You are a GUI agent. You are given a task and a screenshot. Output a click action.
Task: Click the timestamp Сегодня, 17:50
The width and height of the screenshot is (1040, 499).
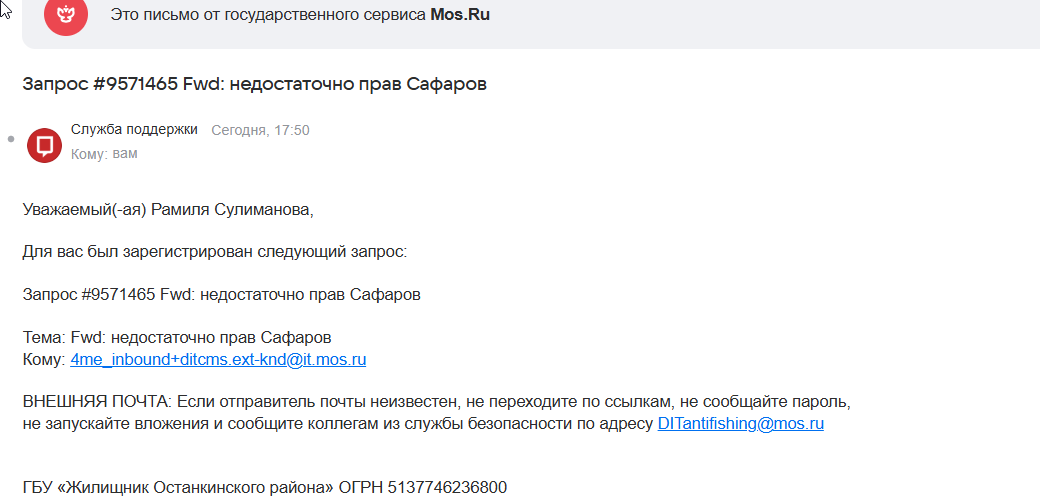[260, 130]
